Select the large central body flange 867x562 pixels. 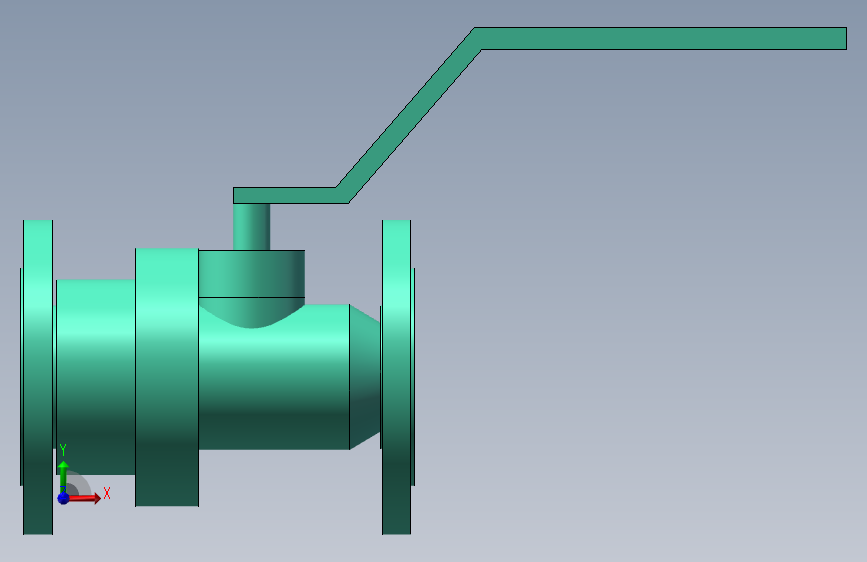pos(167,377)
